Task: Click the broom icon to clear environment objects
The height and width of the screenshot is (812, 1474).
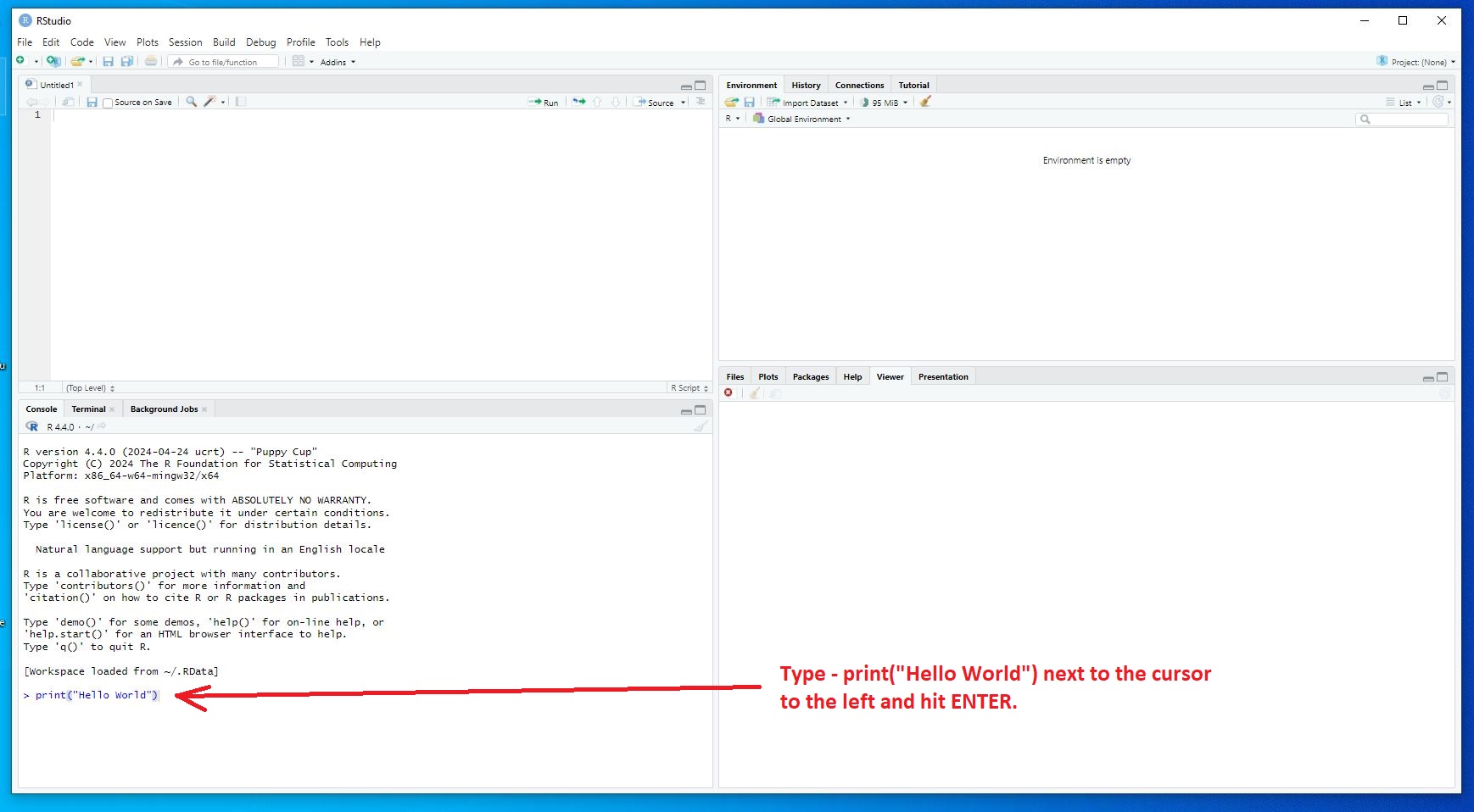Action: [925, 102]
